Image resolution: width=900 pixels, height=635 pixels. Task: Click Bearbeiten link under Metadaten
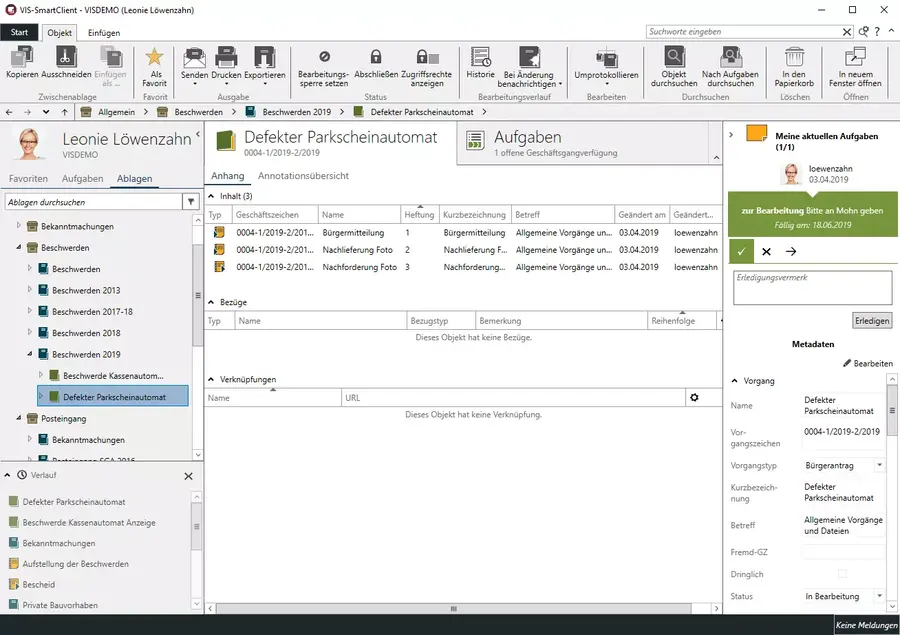click(867, 364)
